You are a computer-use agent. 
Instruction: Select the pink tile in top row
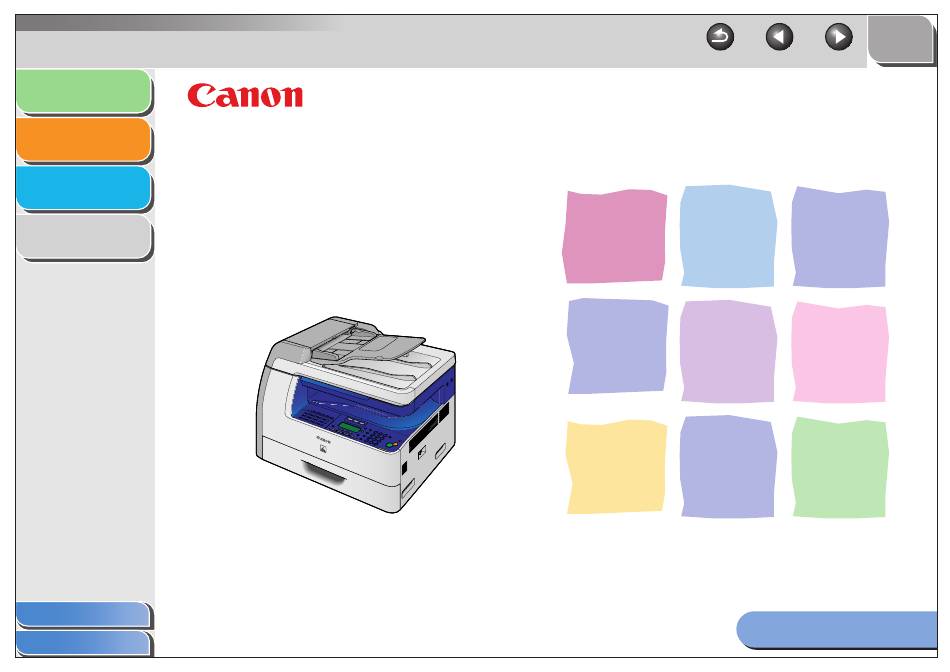coord(614,236)
